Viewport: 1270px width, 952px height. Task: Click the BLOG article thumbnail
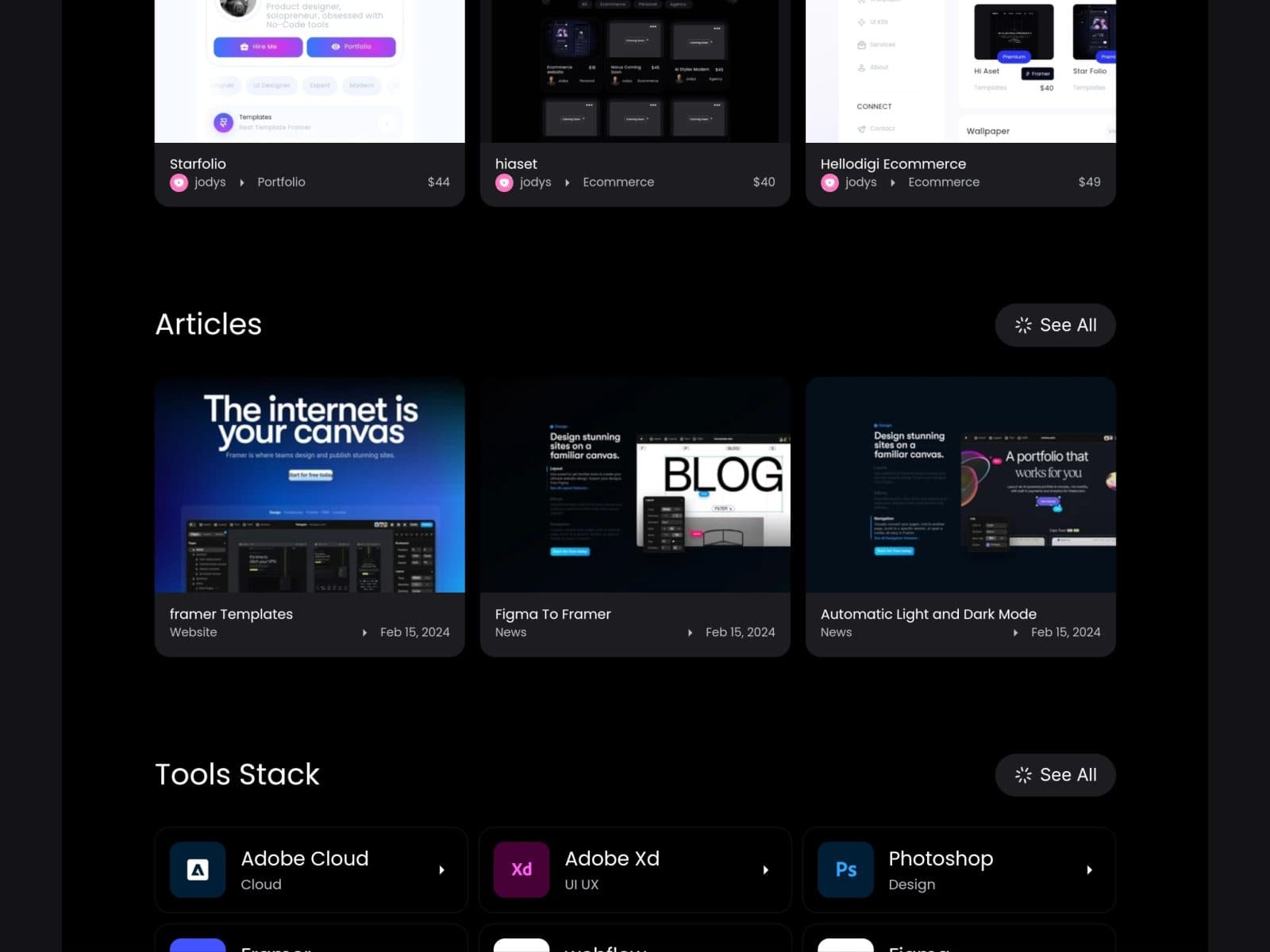635,485
